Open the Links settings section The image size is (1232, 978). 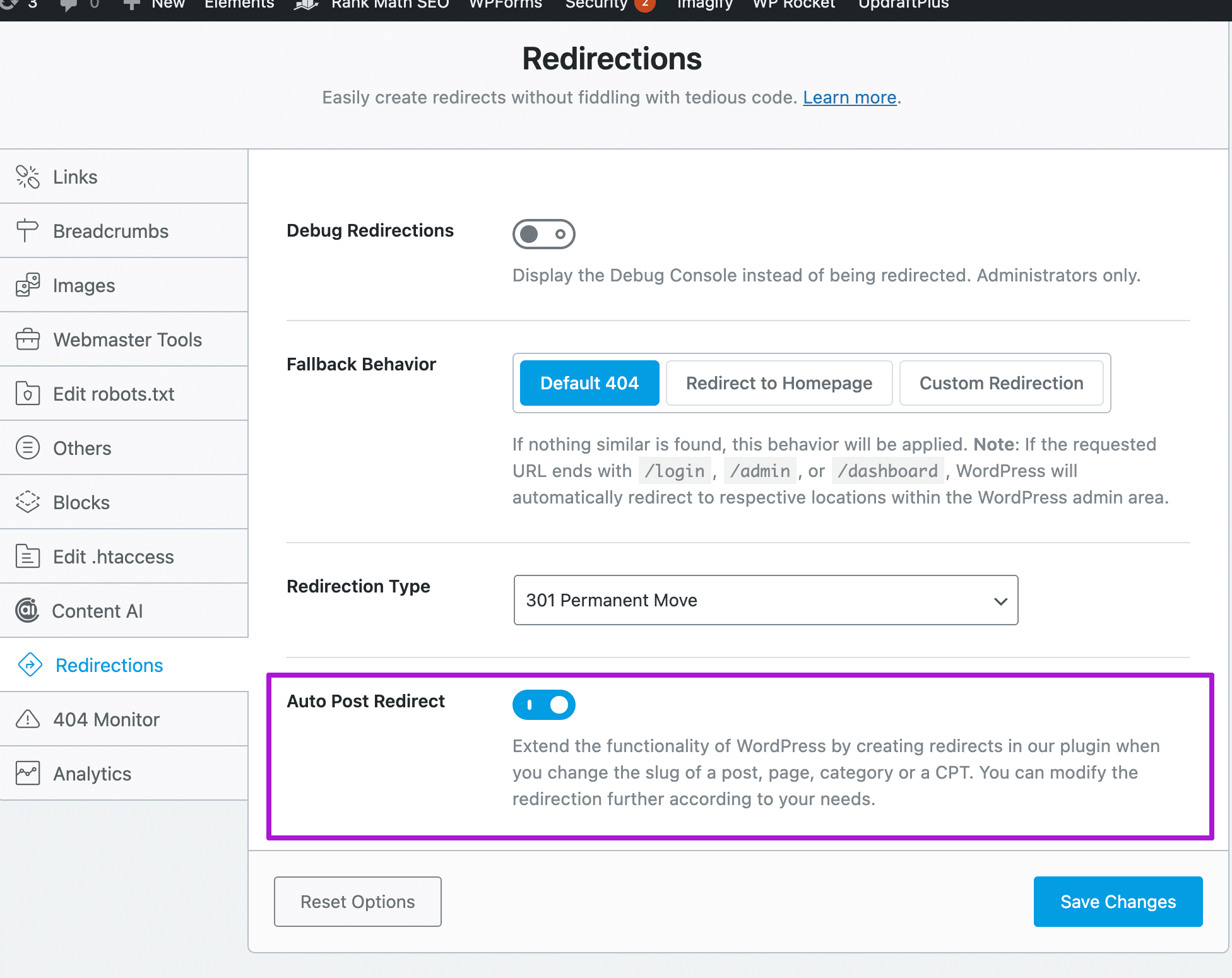[x=28, y=177]
